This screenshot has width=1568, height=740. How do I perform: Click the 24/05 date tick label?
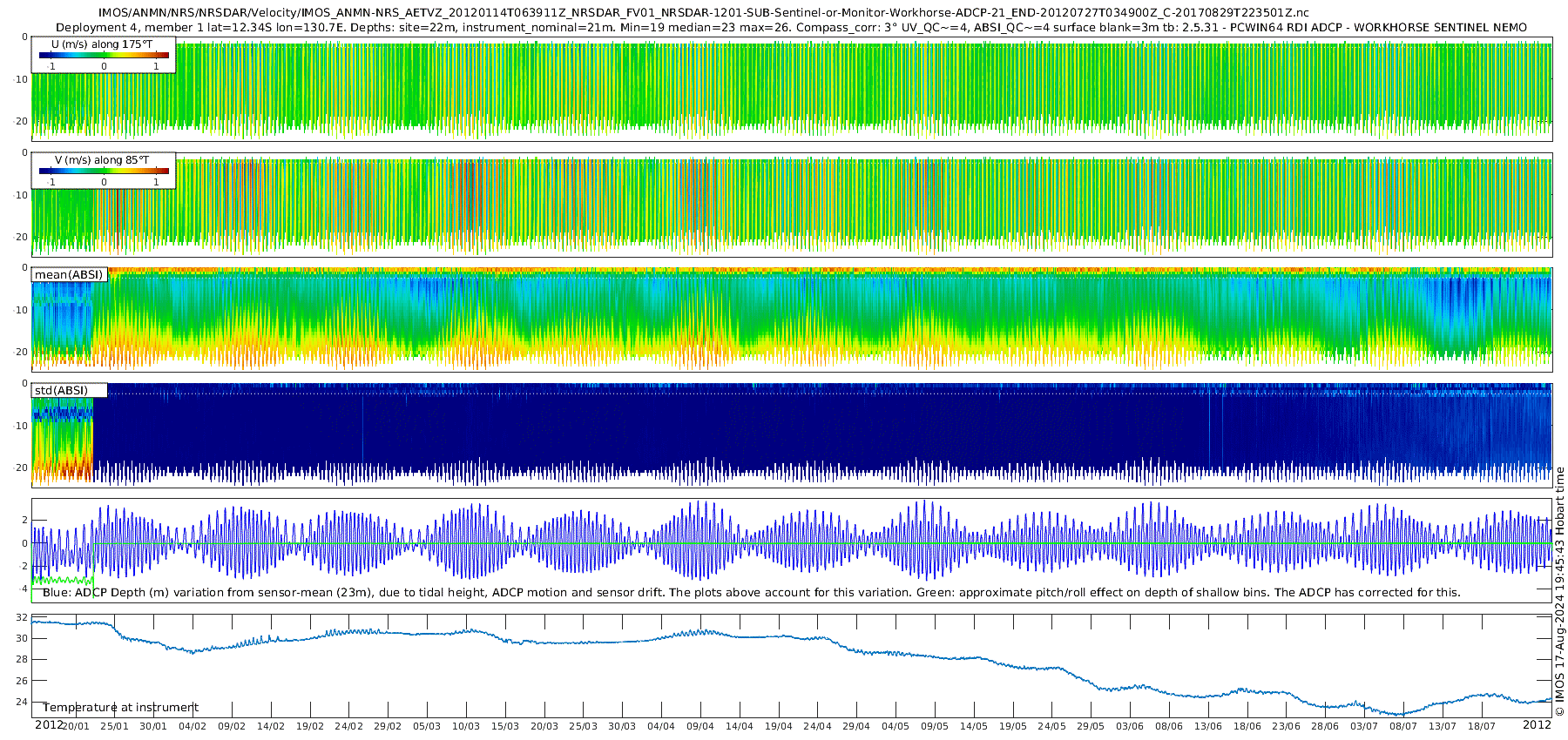(1051, 726)
